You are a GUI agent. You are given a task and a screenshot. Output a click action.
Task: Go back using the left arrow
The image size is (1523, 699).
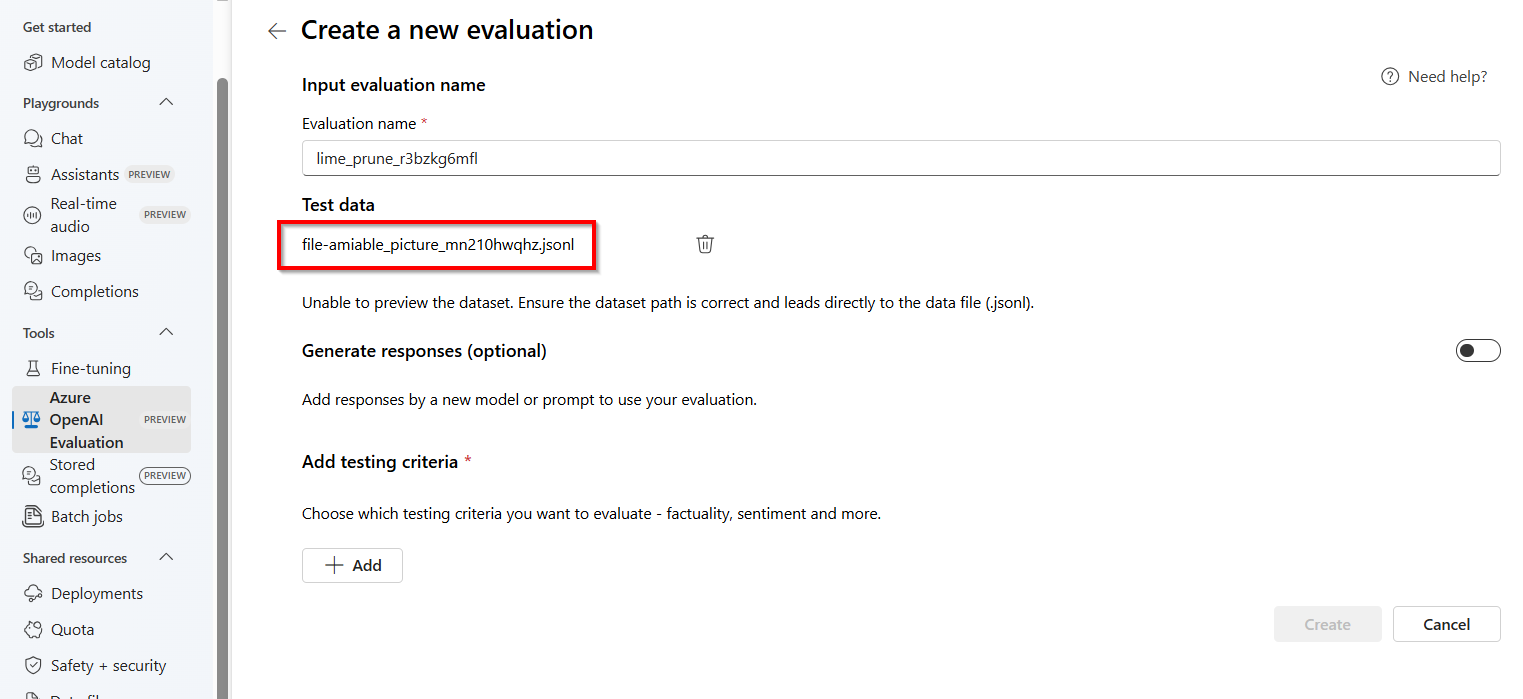click(277, 31)
